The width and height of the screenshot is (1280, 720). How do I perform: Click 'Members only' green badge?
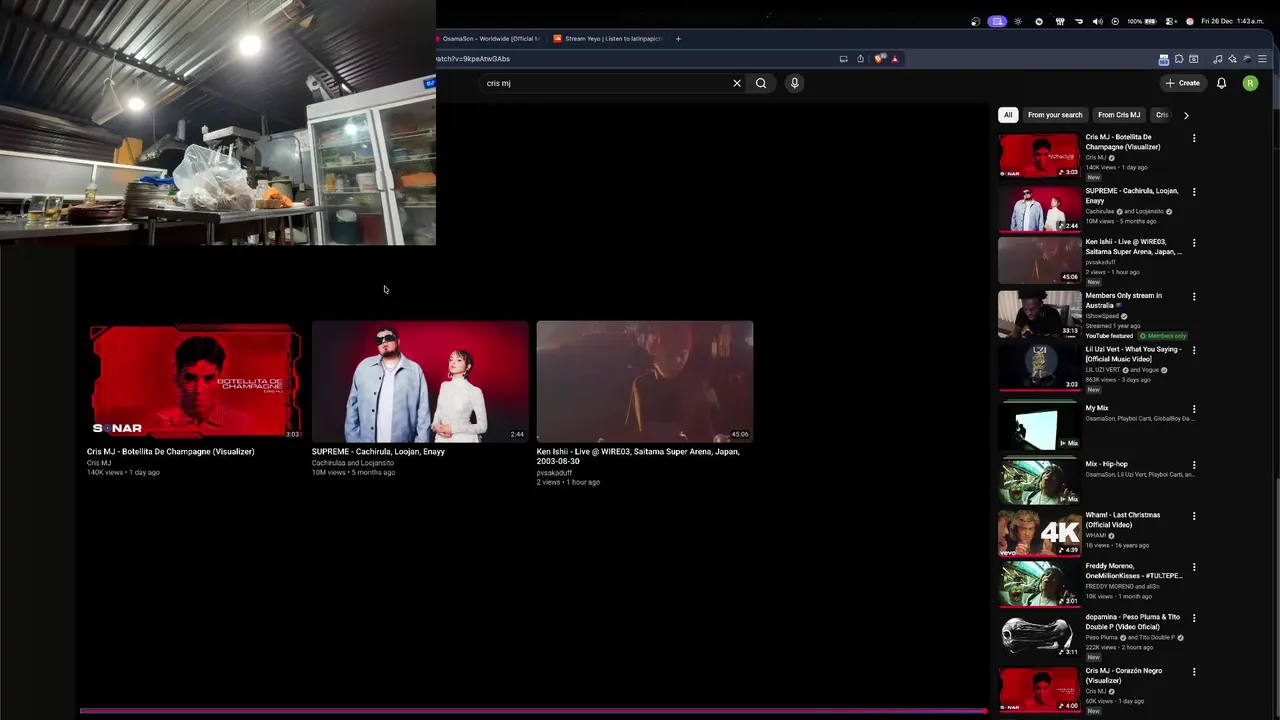pos(1163,336)
